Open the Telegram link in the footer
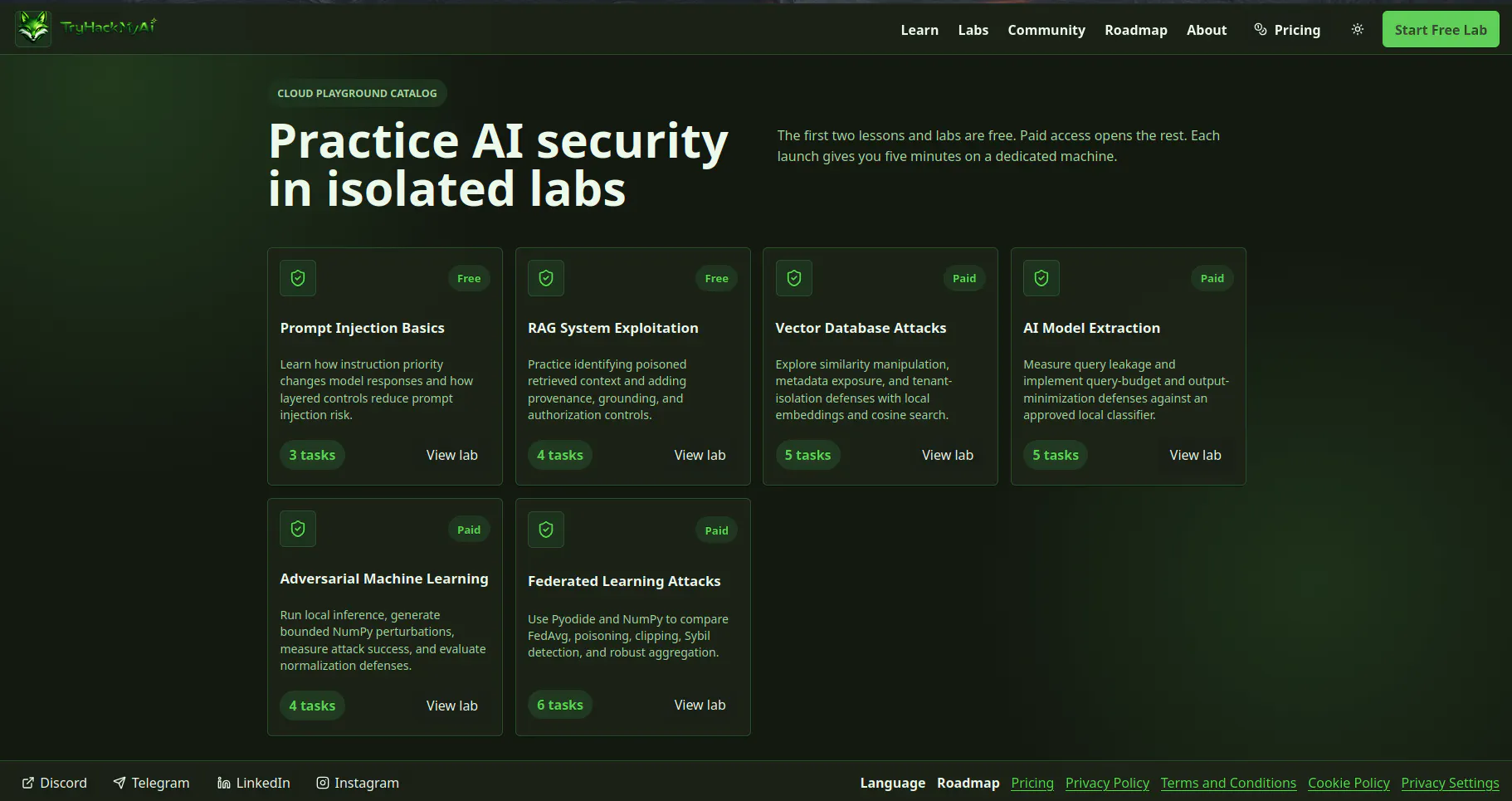The height and width of the screenshot is (801, 1512). pyautogui.click(x=151, y=783)
